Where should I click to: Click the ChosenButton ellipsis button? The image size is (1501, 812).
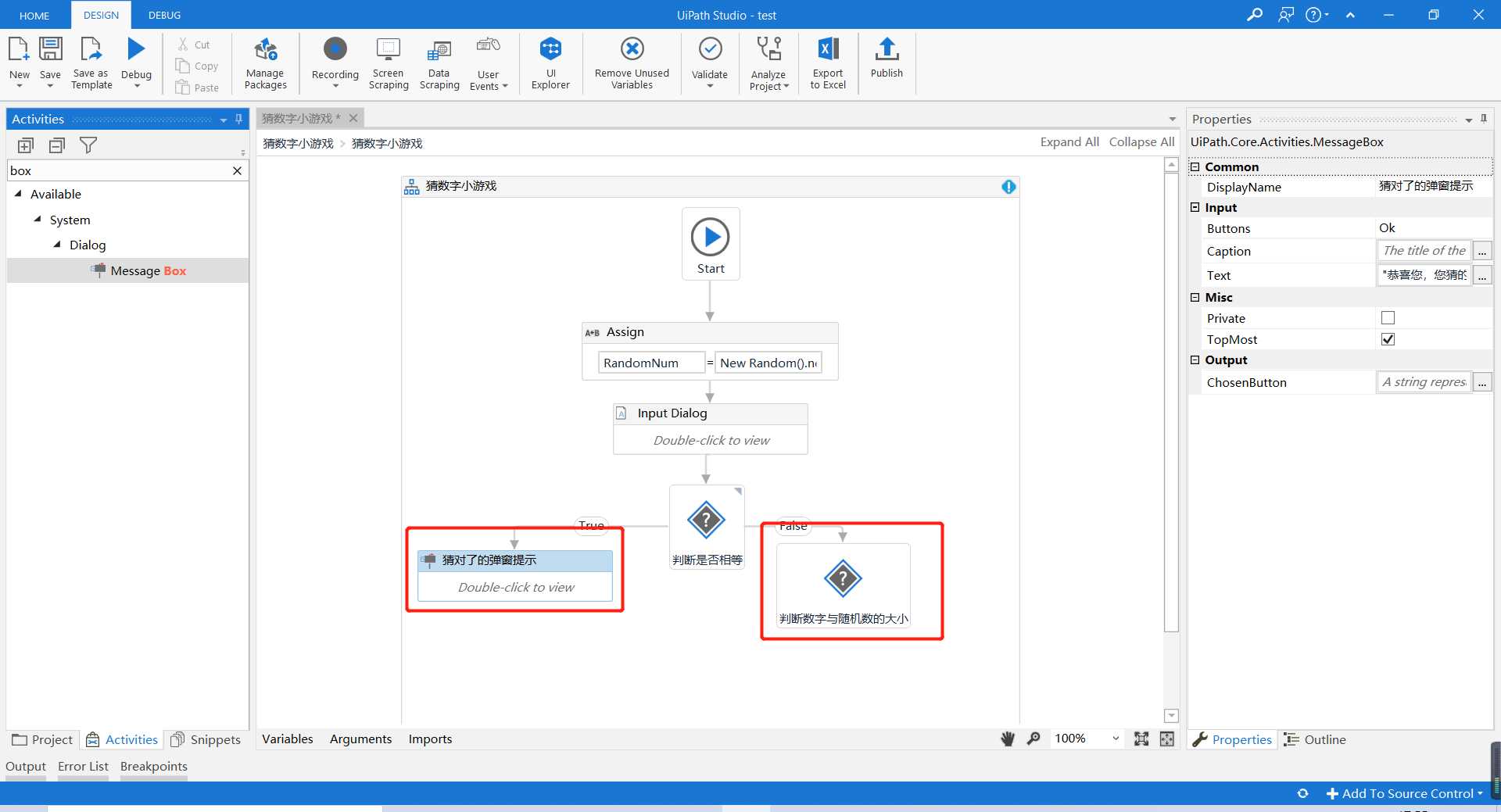pos(1482,382)
